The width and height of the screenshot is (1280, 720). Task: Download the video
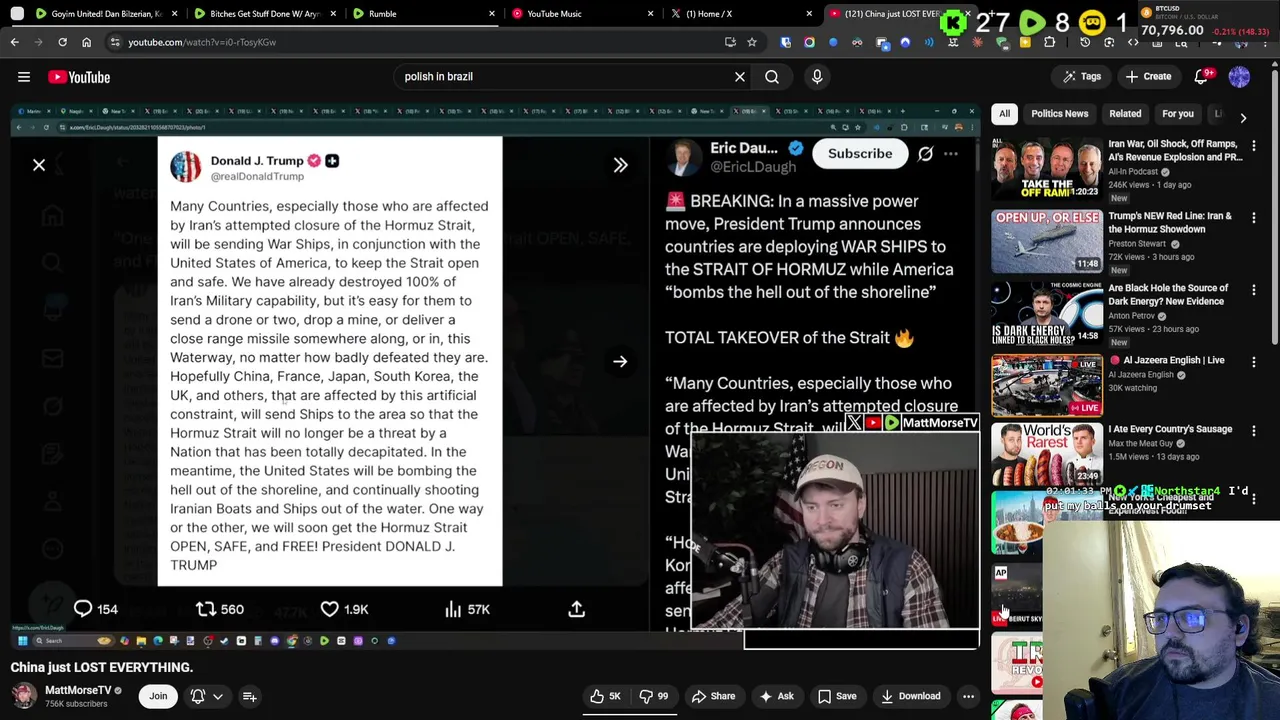point(910,696)
